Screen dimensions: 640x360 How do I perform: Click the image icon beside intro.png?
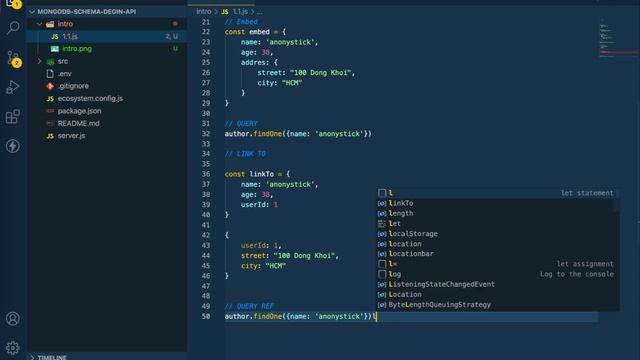tap(55, 49)
